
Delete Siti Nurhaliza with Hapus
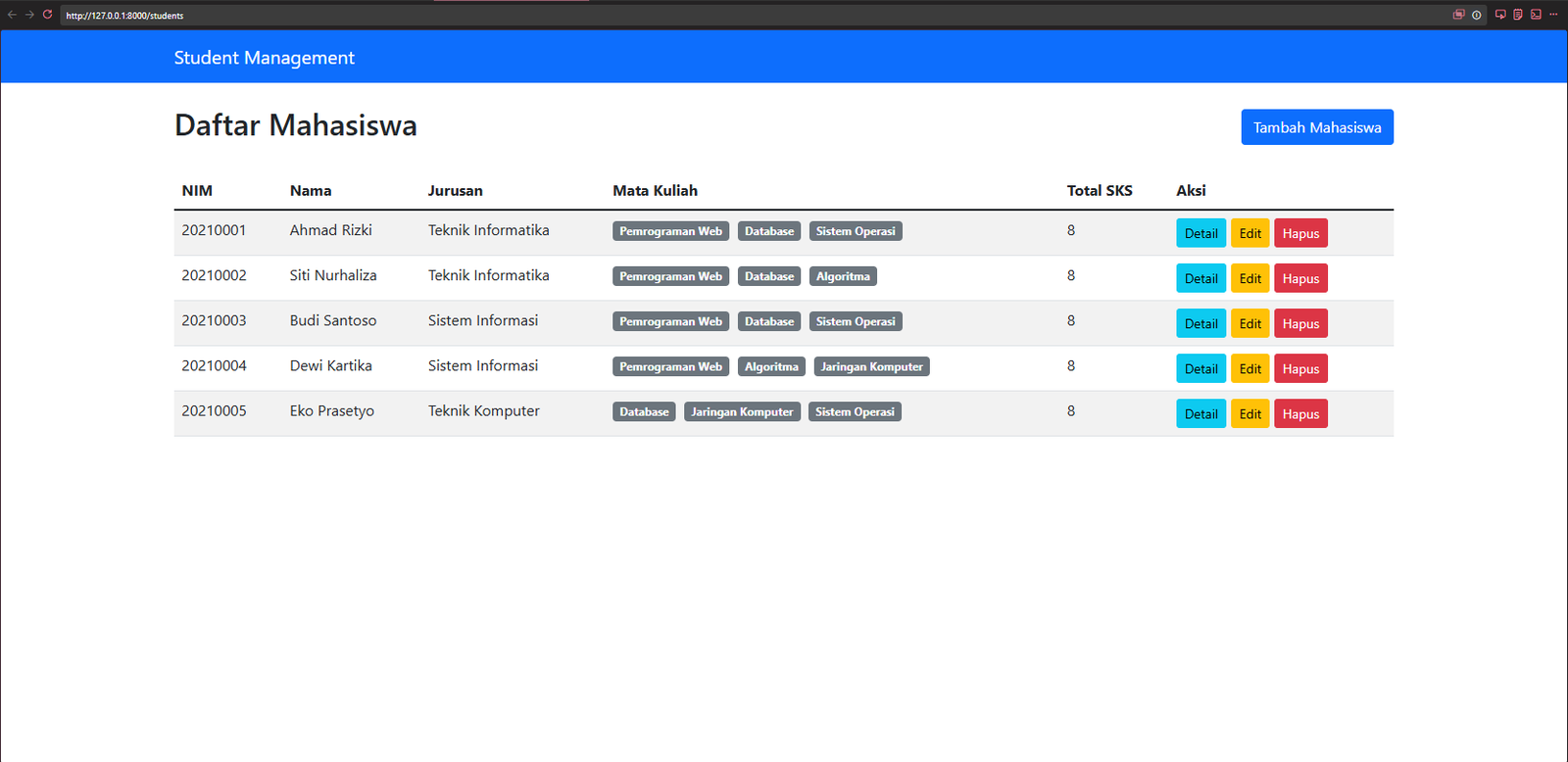tap(1301, 278)
